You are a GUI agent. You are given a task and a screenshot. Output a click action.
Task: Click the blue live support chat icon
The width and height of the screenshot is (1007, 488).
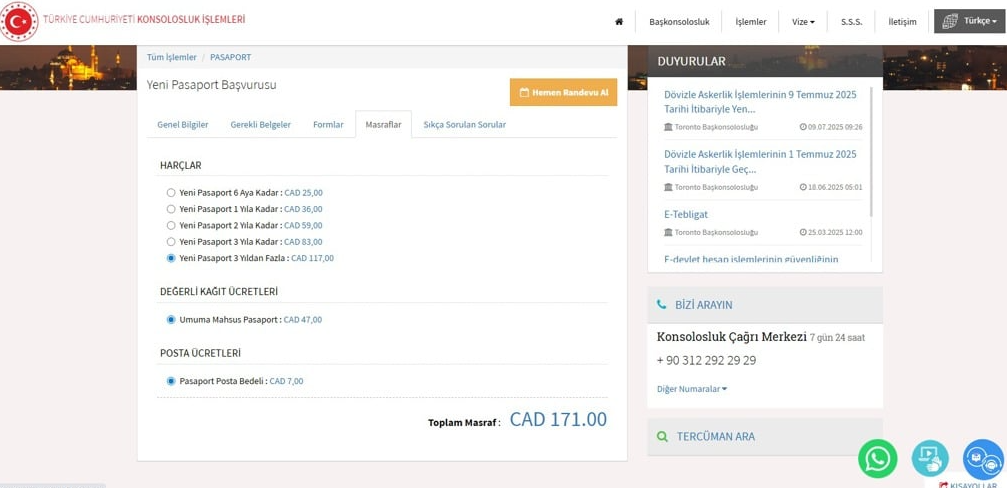pos(982,459)
